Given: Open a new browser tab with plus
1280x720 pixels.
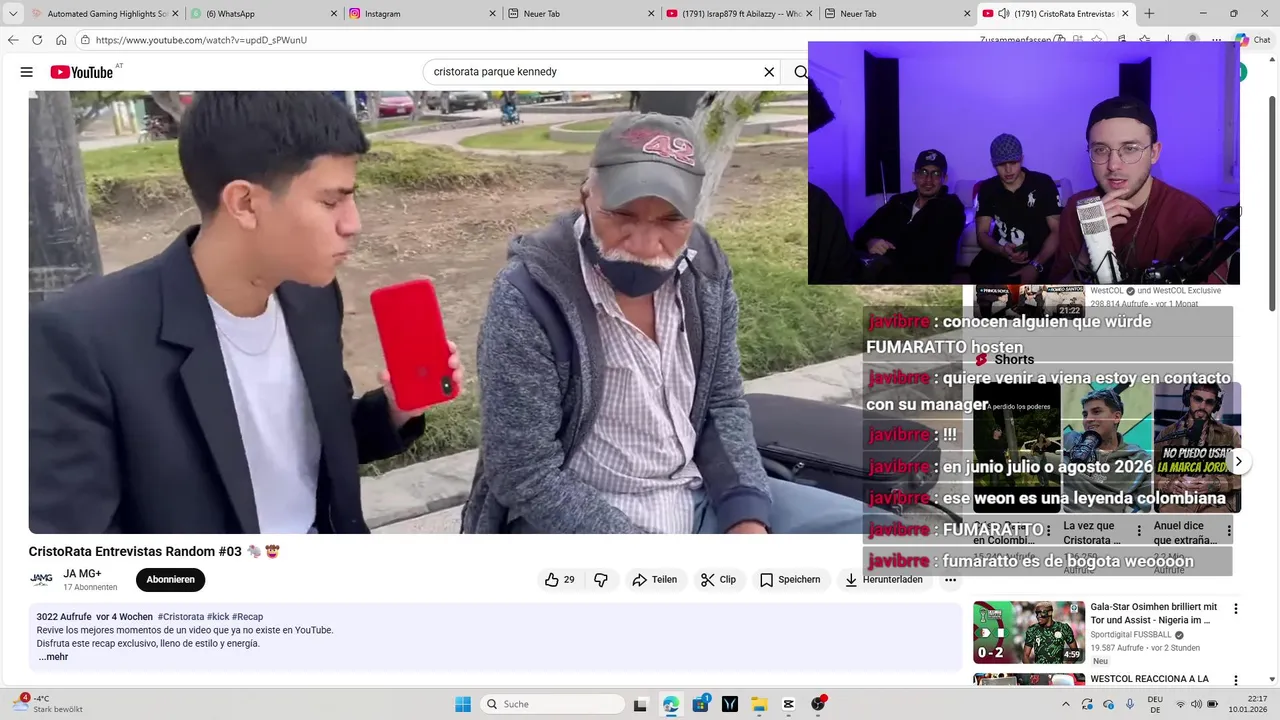Looking at the screenshot, I should click(x=1149, y=14).
